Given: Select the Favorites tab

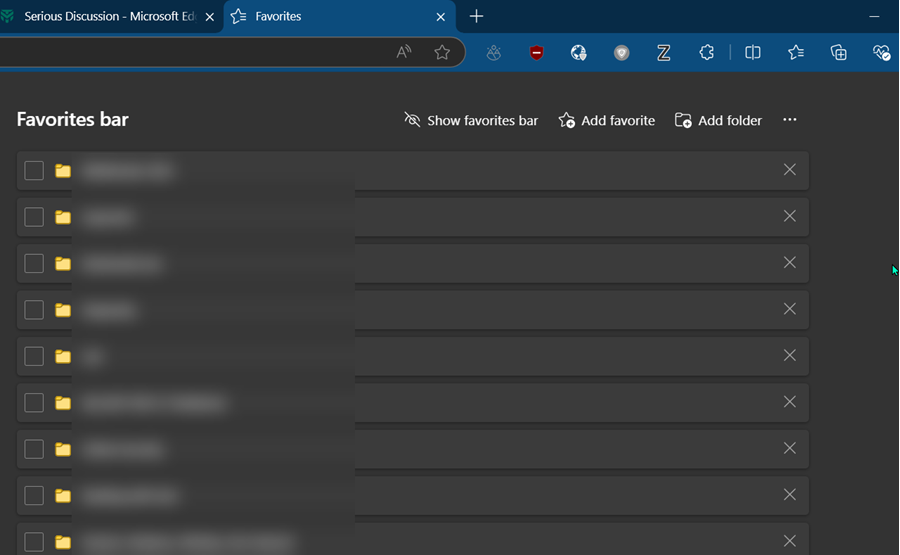Looking at the screenshot, I should (x=339, y=17).
